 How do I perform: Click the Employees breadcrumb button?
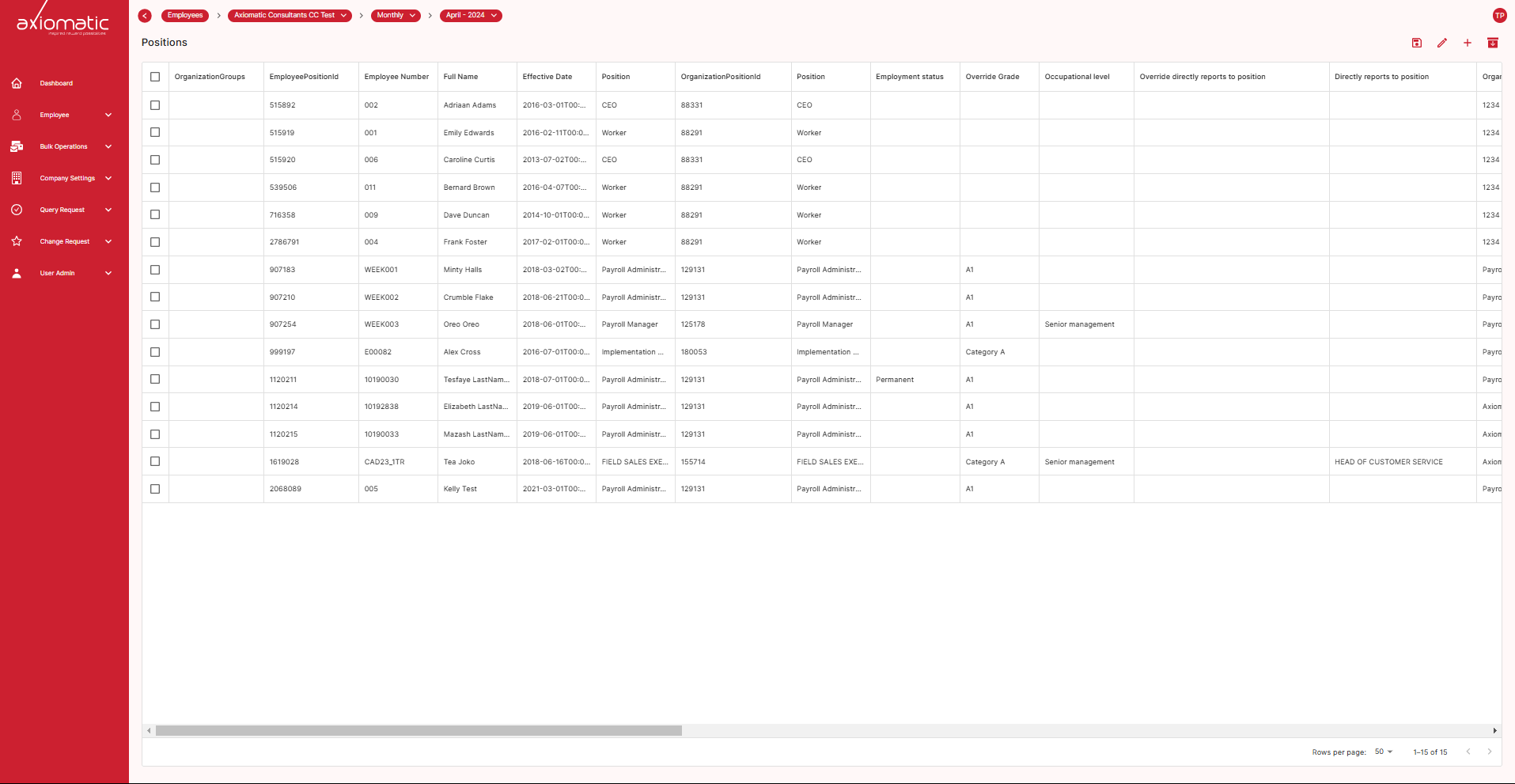coord(185,16)
